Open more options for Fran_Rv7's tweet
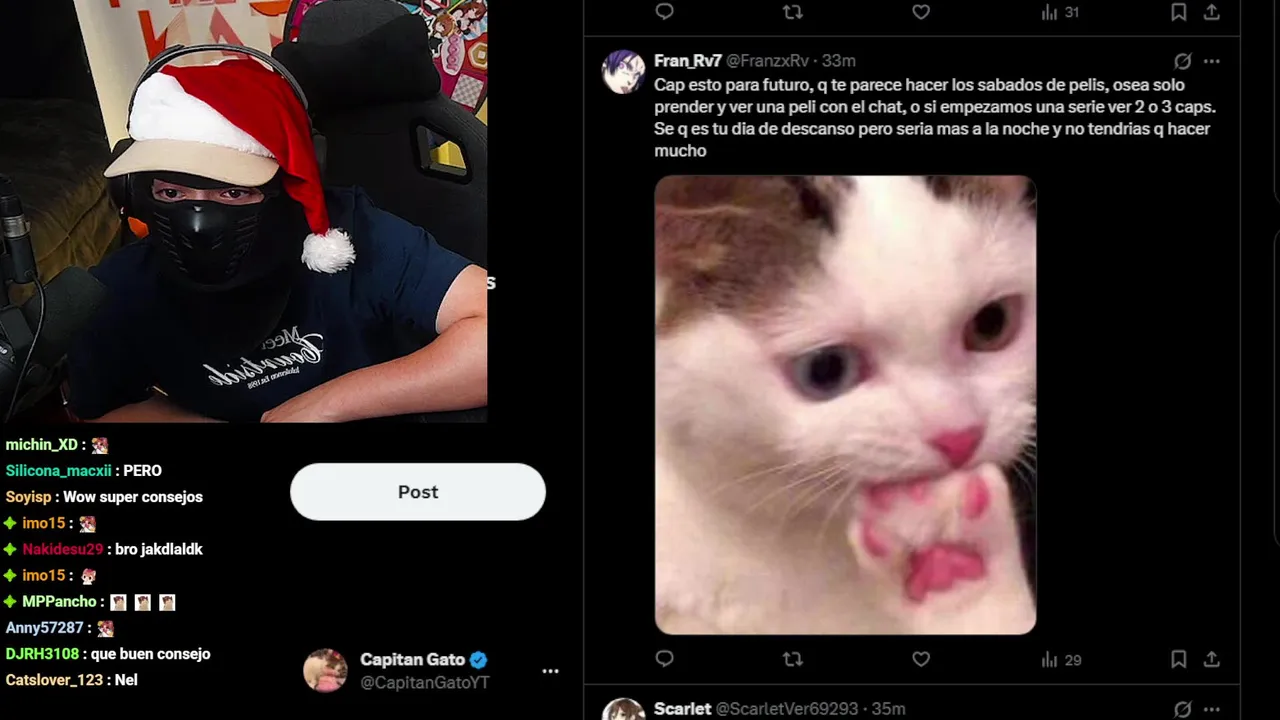The image size is (1280, 720). pos(1211,61)
